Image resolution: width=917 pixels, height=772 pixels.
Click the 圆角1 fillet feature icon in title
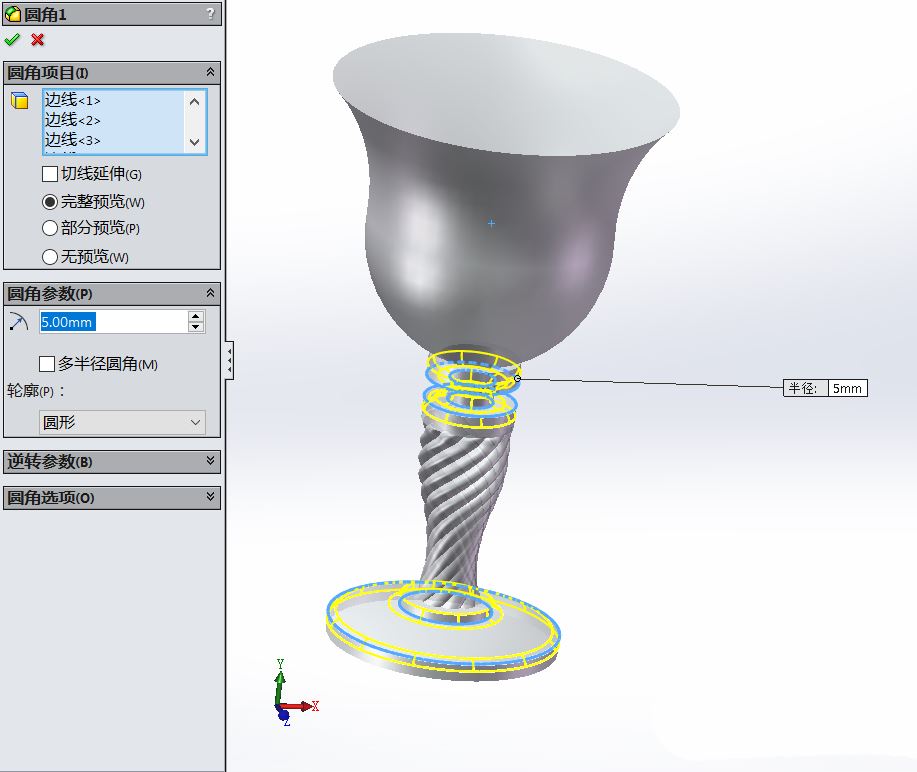(13, 14)
